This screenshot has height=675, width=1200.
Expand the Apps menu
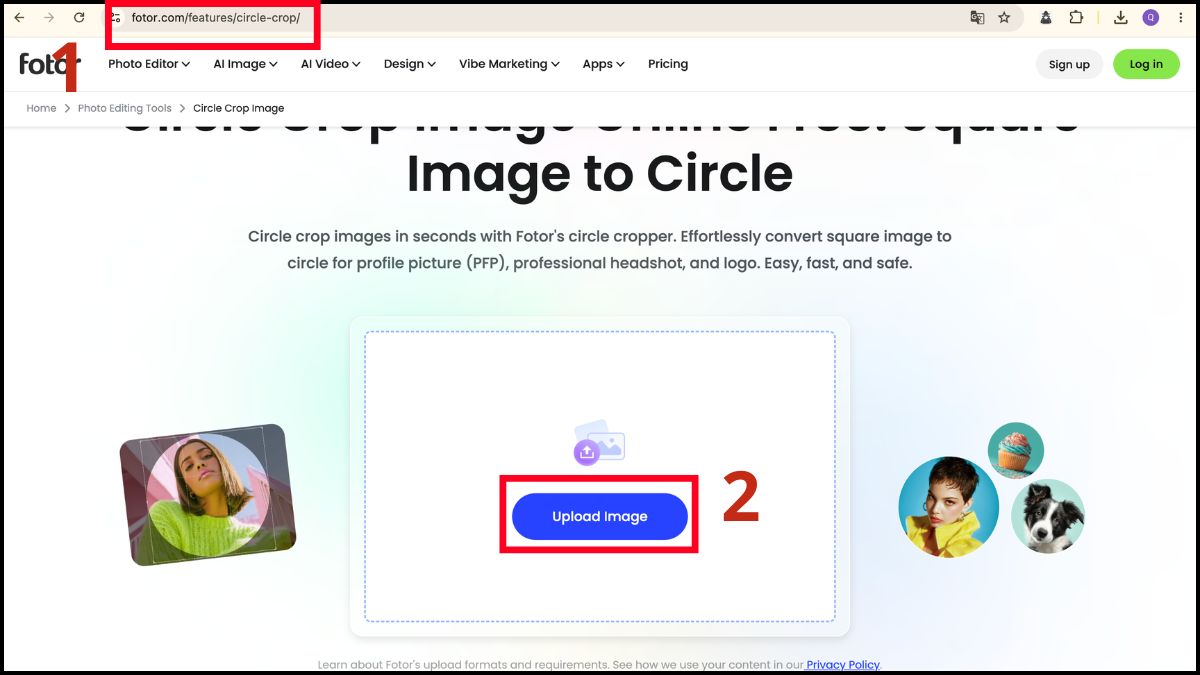click(x=603, y=64)
